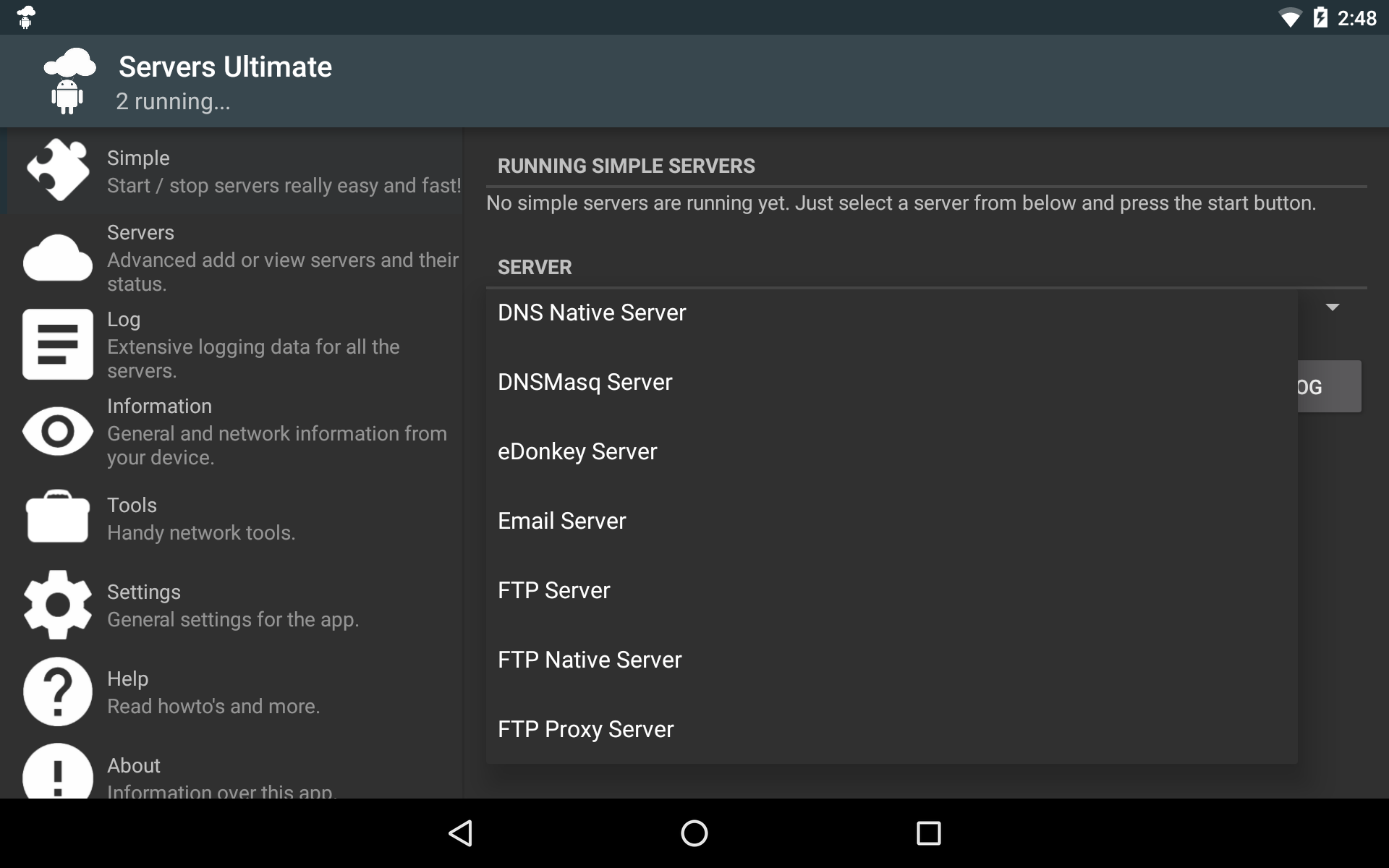The image size is (1389, 868).
Task: Open Tools via the briefcase icon
Action: pos(58,516)
